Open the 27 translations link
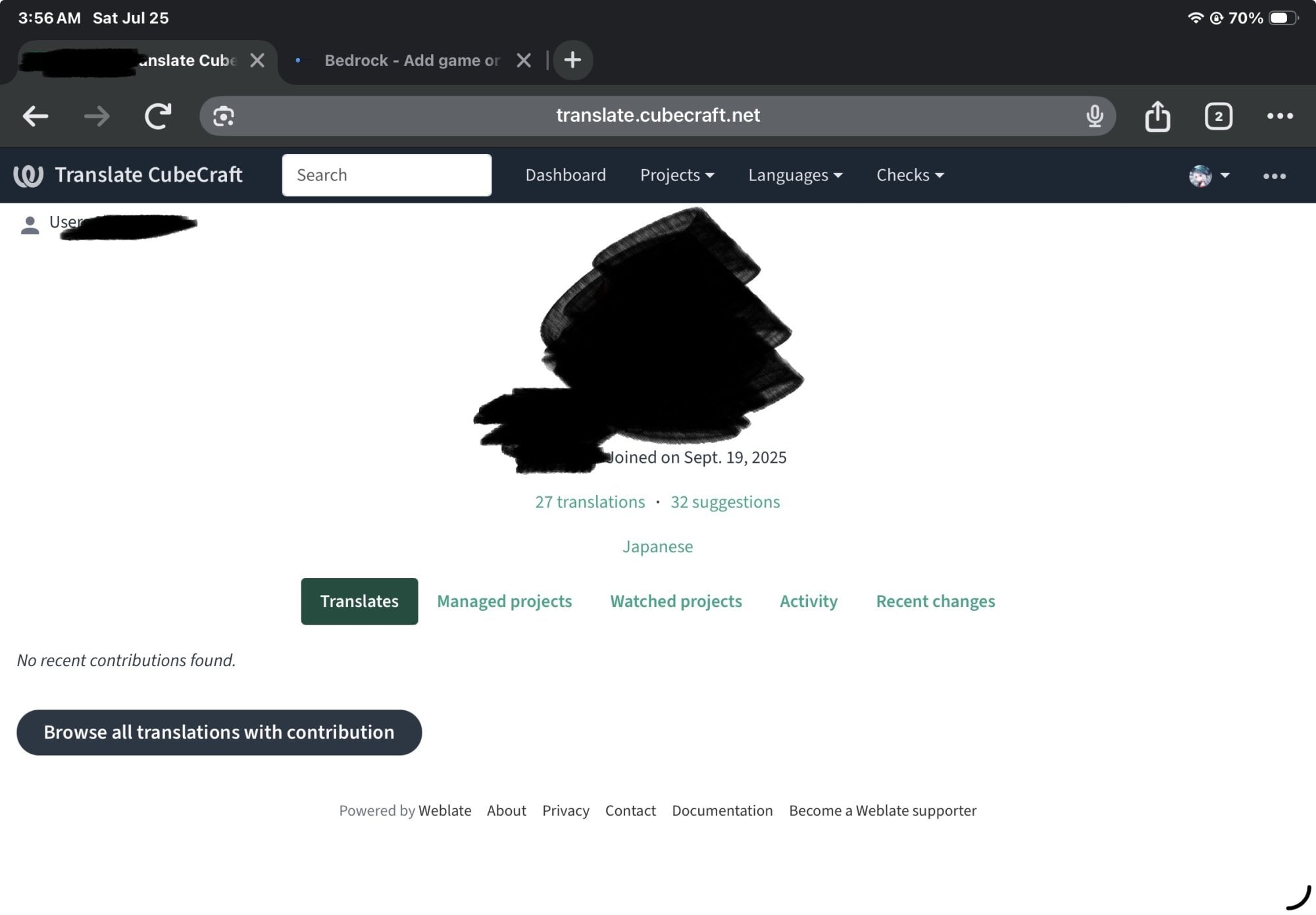The height and width of the screenshot is (915, 1316). click(590, 502)
